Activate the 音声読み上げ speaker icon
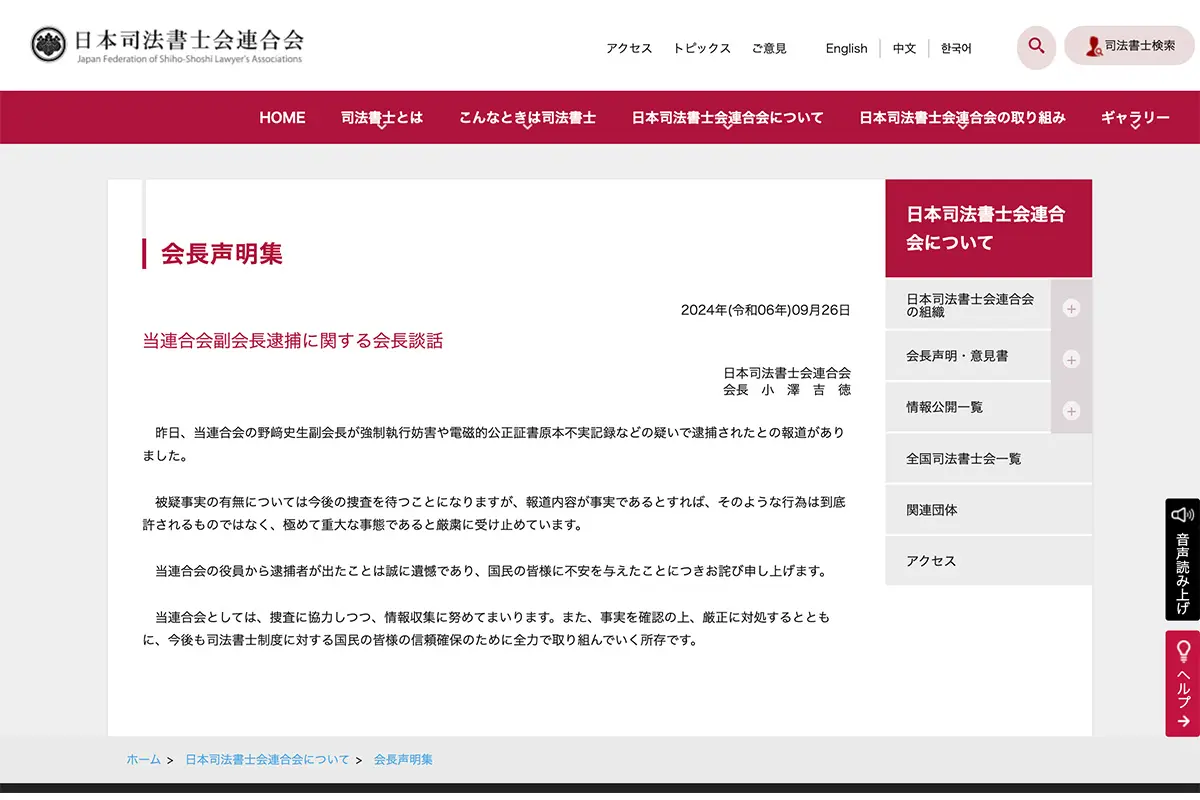Screen dimensions: 1200x800 click(1182, 515)
